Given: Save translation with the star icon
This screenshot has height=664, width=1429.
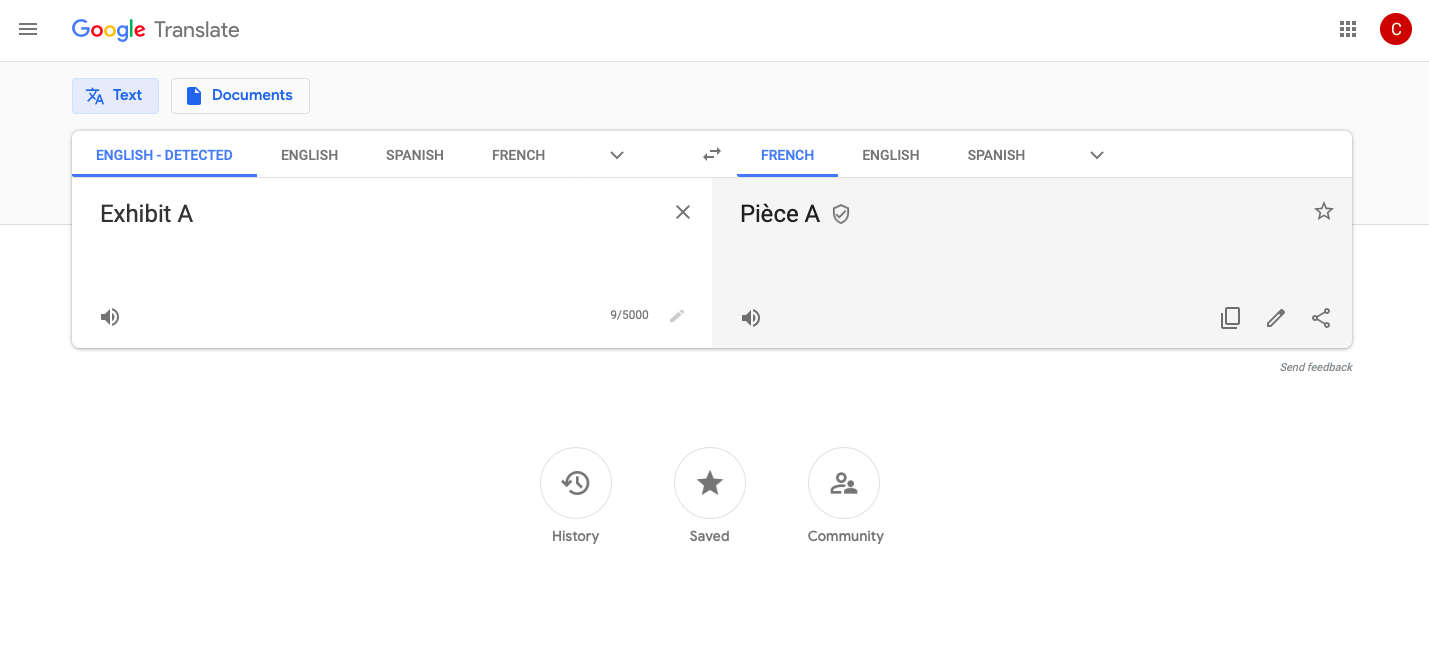Looking at the screenshot, I should click(x=1324, y=211).
